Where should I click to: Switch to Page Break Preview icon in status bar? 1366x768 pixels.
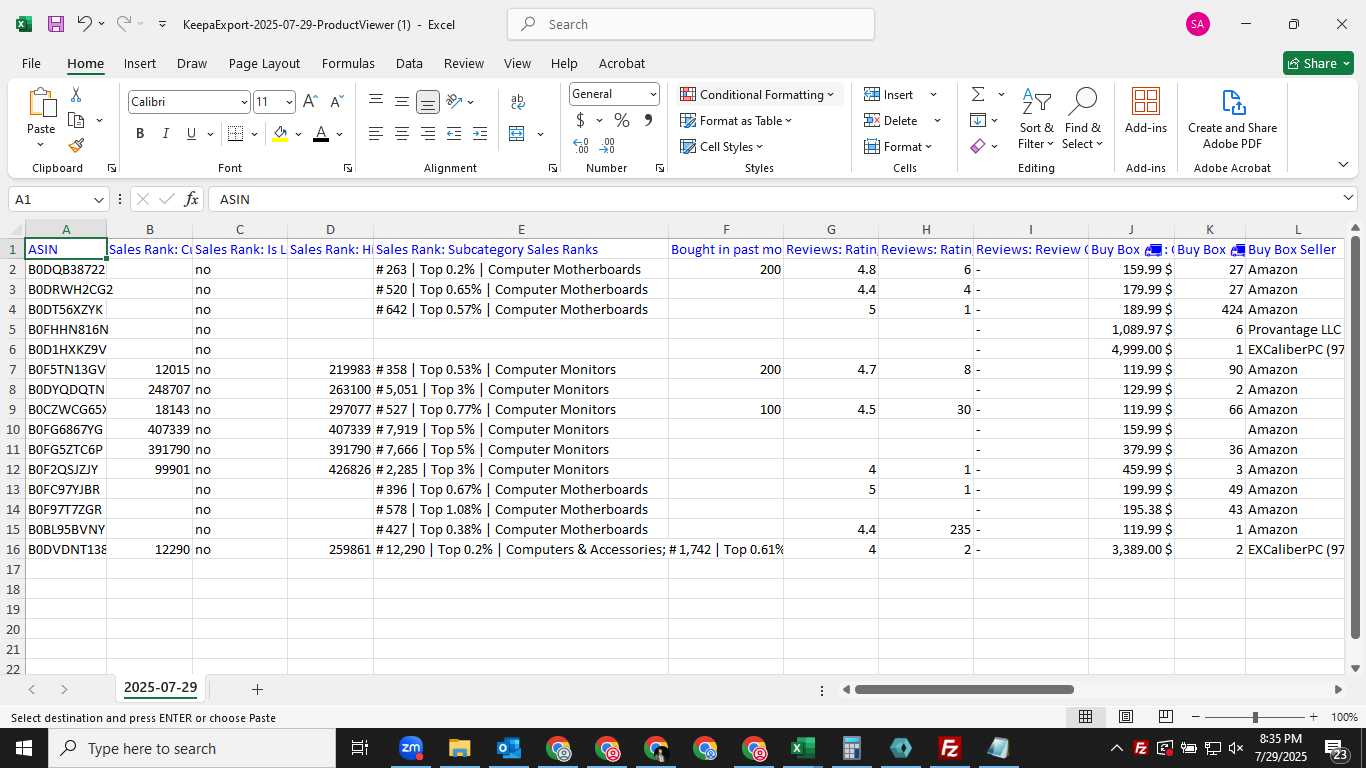tap(1165, 717)
